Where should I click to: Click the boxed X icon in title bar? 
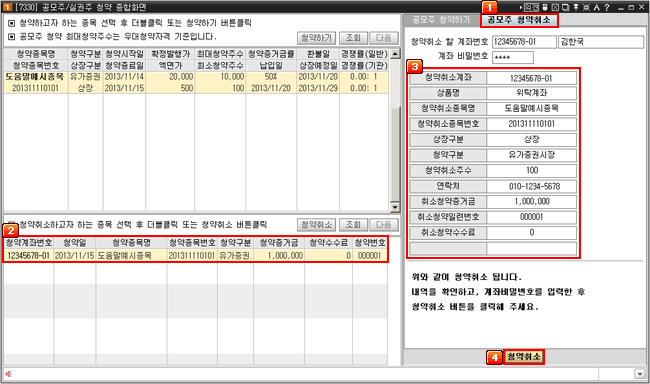pyautogui.click(x=555, y=7)
